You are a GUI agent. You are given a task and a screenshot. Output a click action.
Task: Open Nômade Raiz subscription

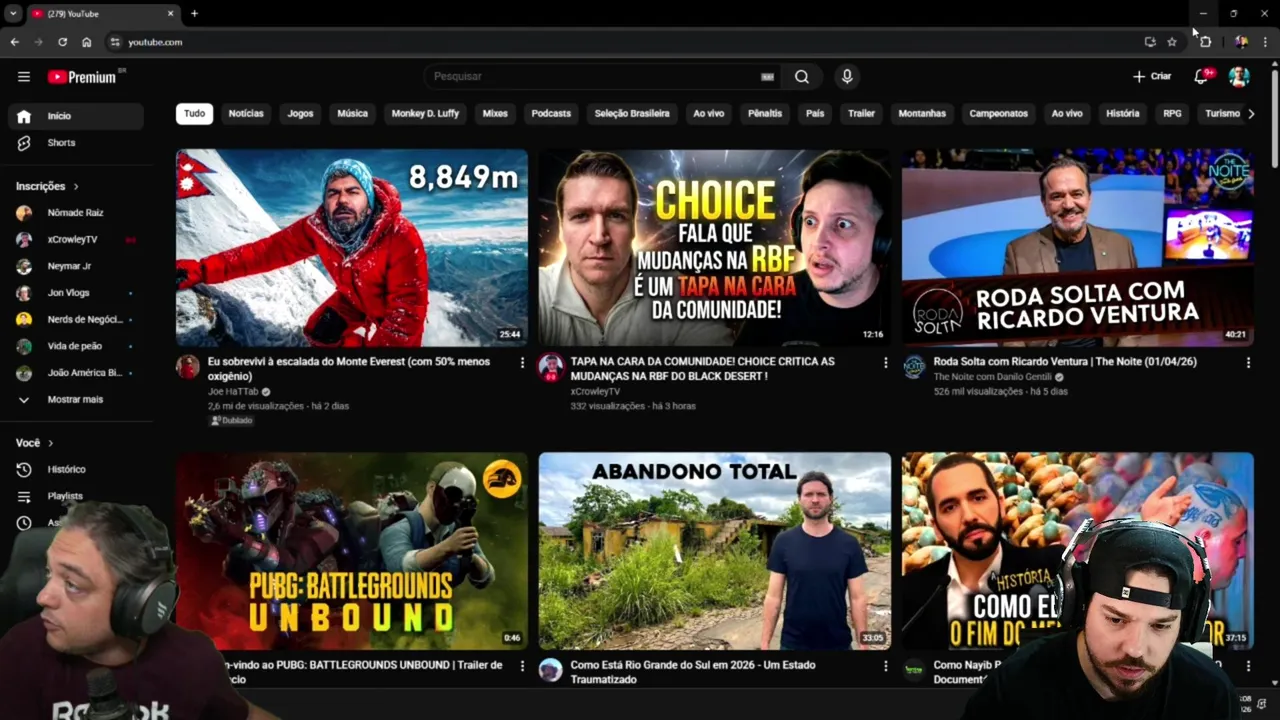pyautogui.click(x=75, y=213)
